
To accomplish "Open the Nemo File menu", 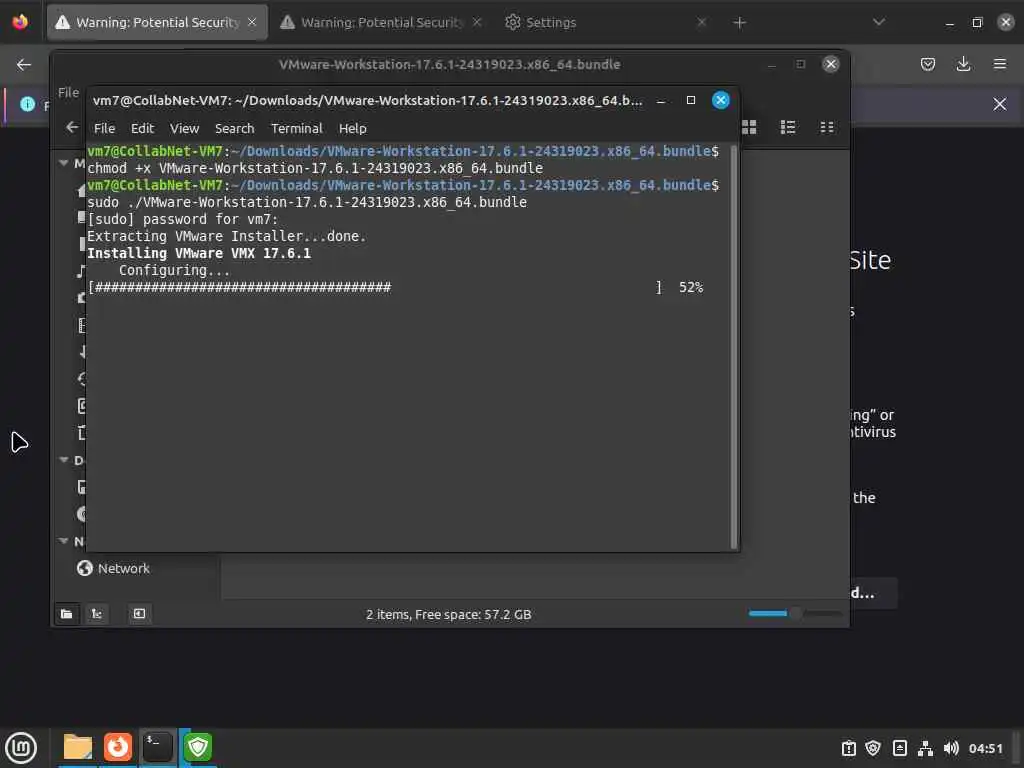I will point(68,93).
